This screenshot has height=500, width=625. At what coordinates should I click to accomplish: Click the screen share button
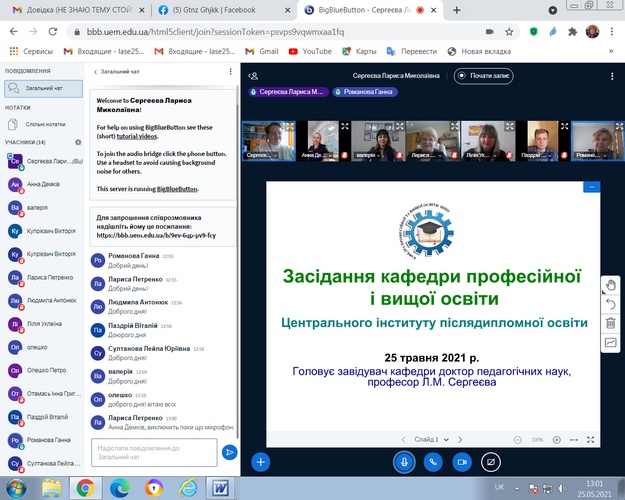(491, 462)
